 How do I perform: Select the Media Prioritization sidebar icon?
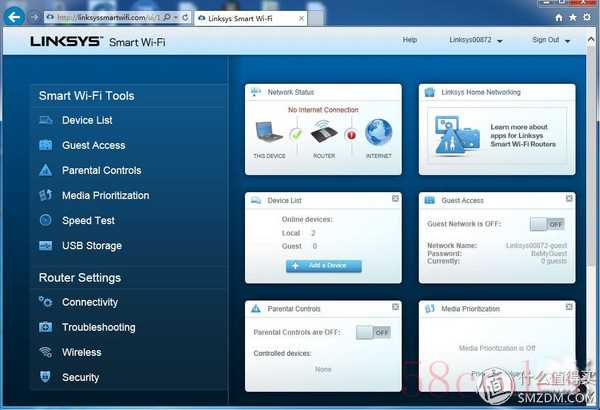pos(45,196)
